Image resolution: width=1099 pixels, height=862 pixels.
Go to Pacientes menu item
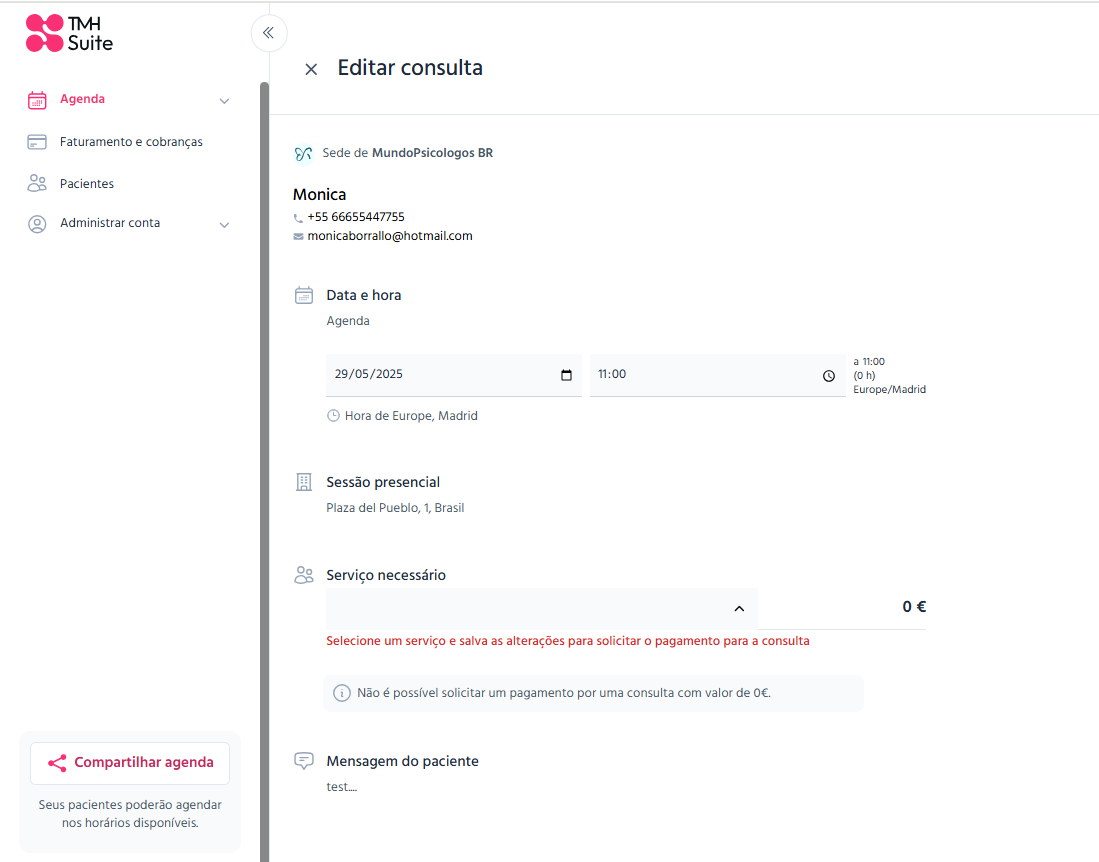pyautogui.click(x=87, y=184)
